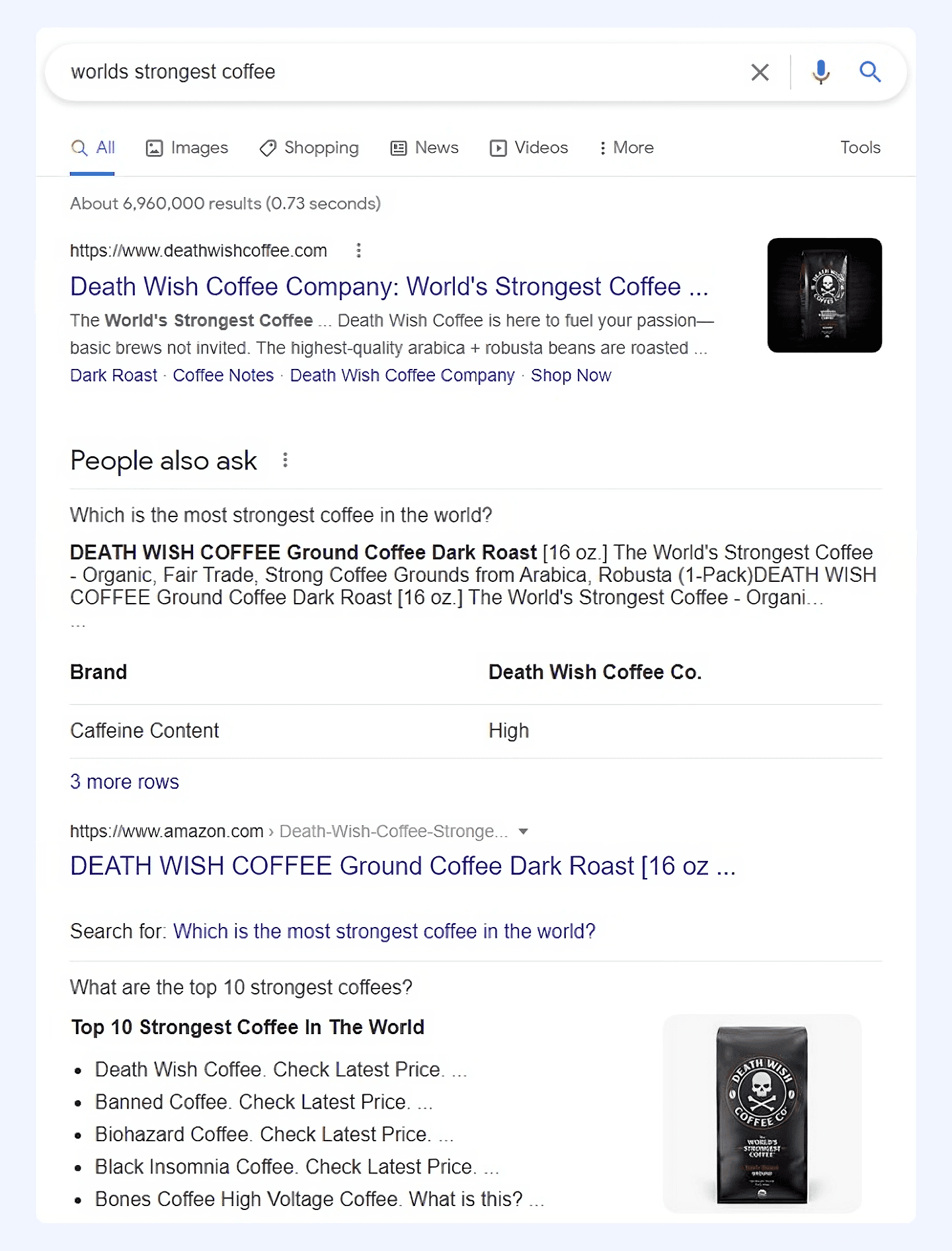Select the Caffeine Content row label
The image size is (952, 1251).
pos(144,731)
